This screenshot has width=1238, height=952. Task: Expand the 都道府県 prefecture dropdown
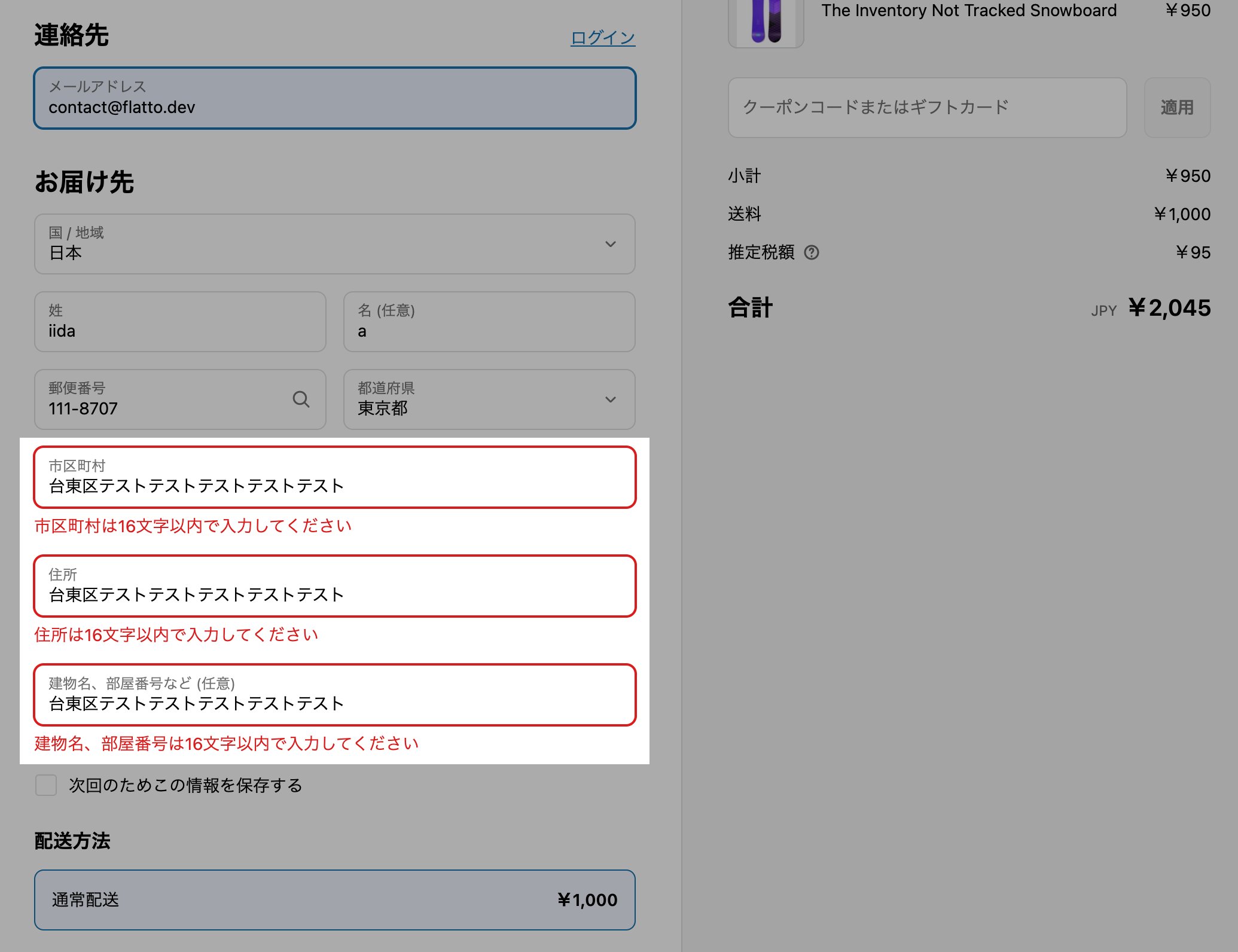tap(489, 399)
